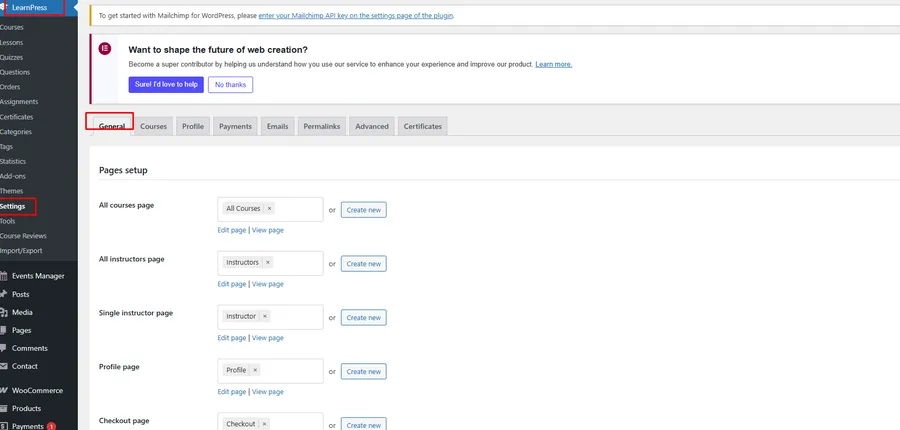Open Course Reviews in LearnPress submenu
900x430 pixels.
click(23, 236)
